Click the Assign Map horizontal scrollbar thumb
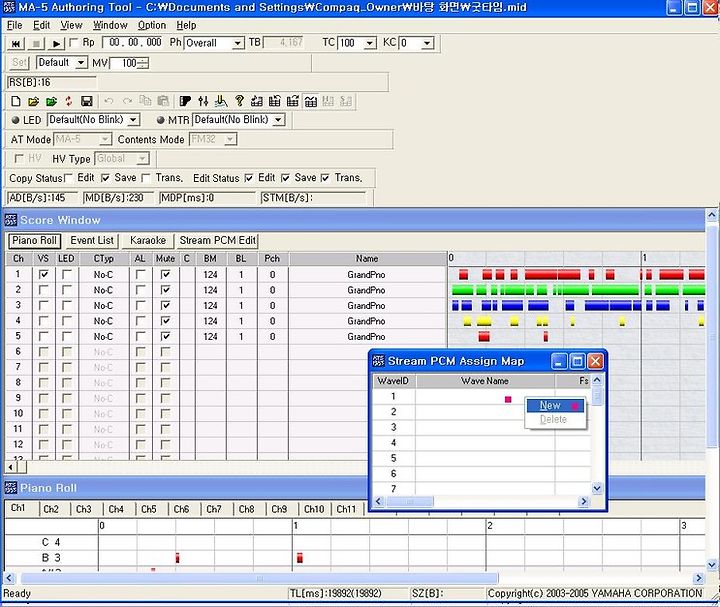720x607 pixels. [410, 501]
